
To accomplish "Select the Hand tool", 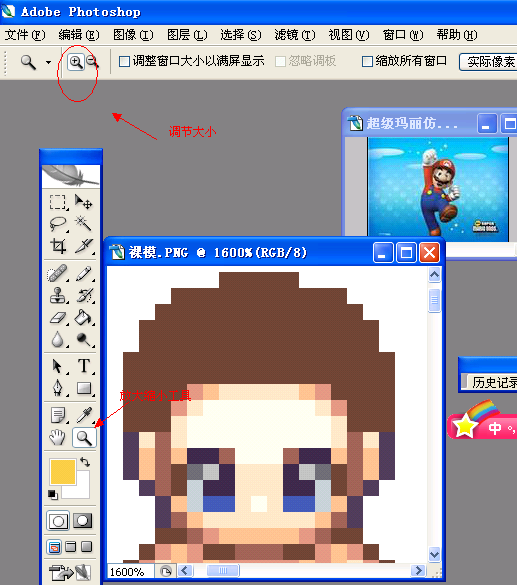I will point(57,437).
